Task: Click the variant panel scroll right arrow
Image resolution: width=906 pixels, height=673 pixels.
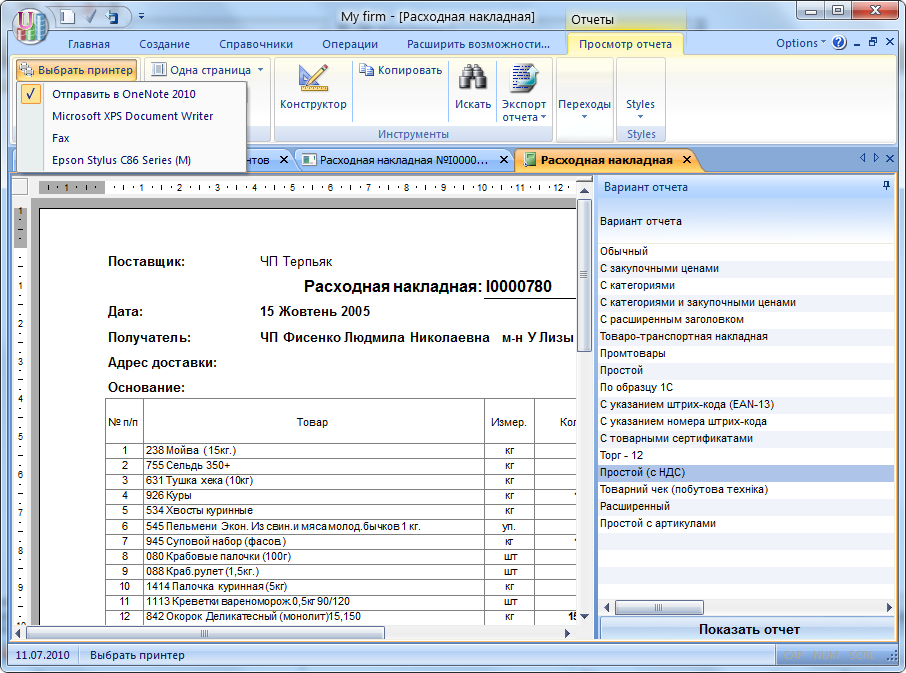Action: pyautogui.click(x=889, y=607)
